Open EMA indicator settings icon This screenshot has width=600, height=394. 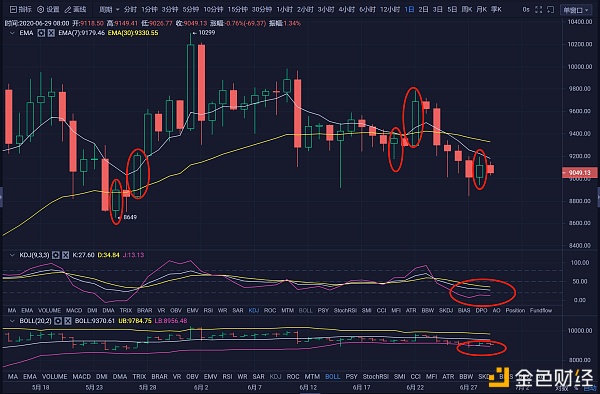[x=41, y=33]
